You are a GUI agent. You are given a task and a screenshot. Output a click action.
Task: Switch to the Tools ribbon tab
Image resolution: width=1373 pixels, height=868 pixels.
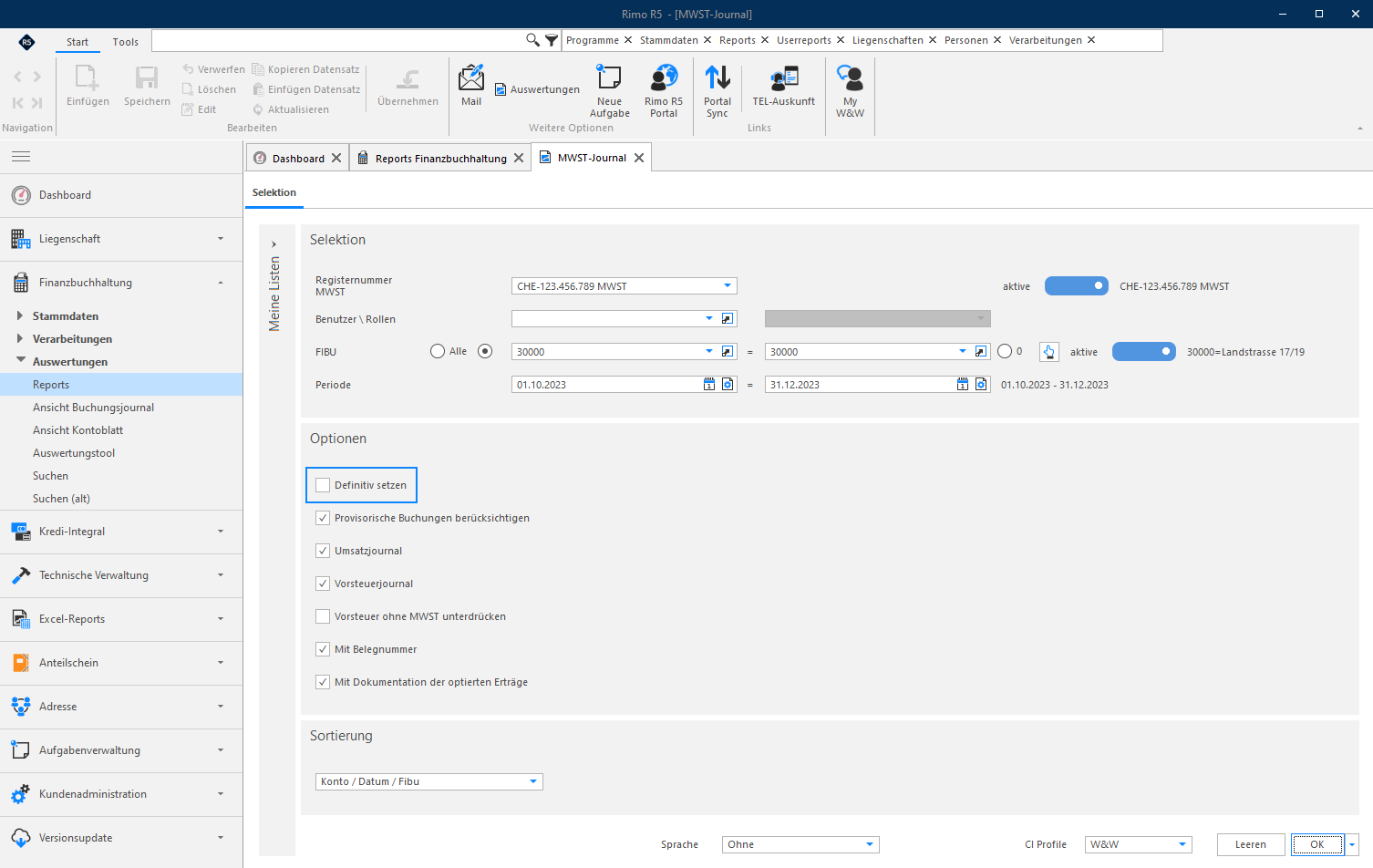point(126,42)
